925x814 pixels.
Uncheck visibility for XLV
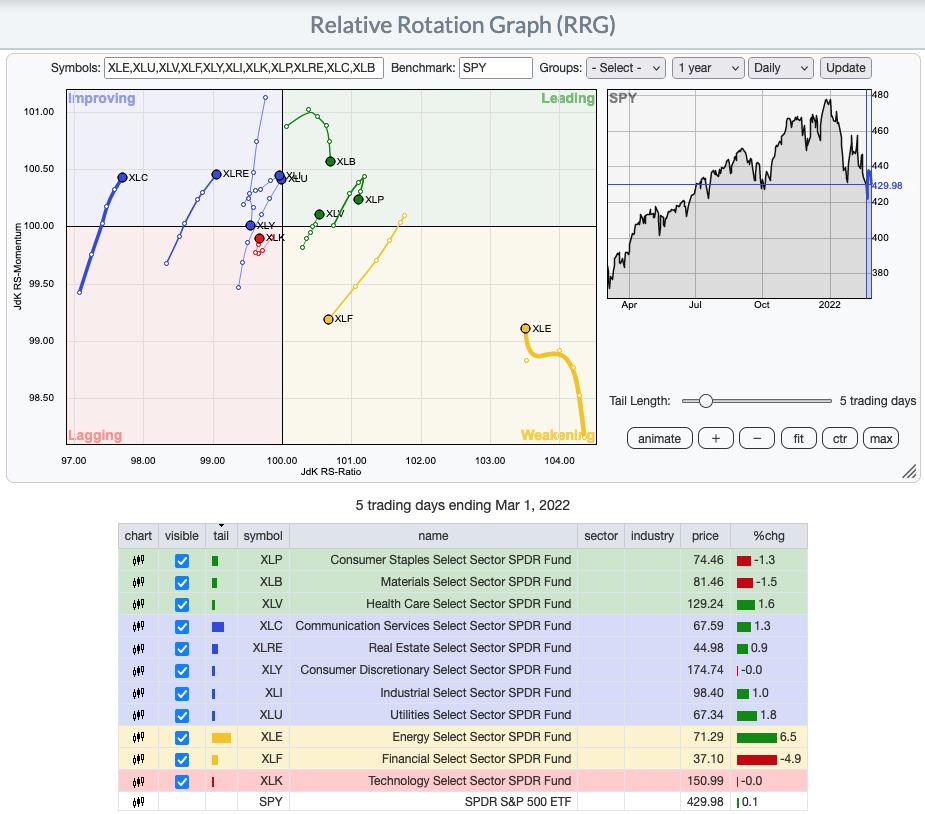click(182, 605)
